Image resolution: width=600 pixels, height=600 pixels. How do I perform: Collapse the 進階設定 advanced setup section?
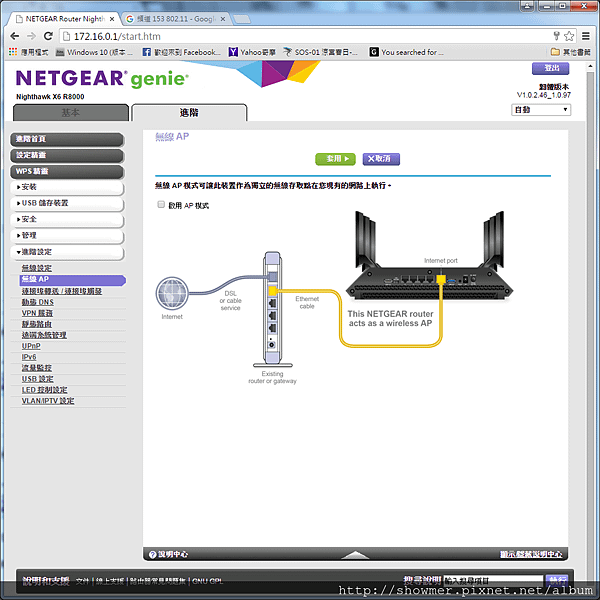pos(67,252)
